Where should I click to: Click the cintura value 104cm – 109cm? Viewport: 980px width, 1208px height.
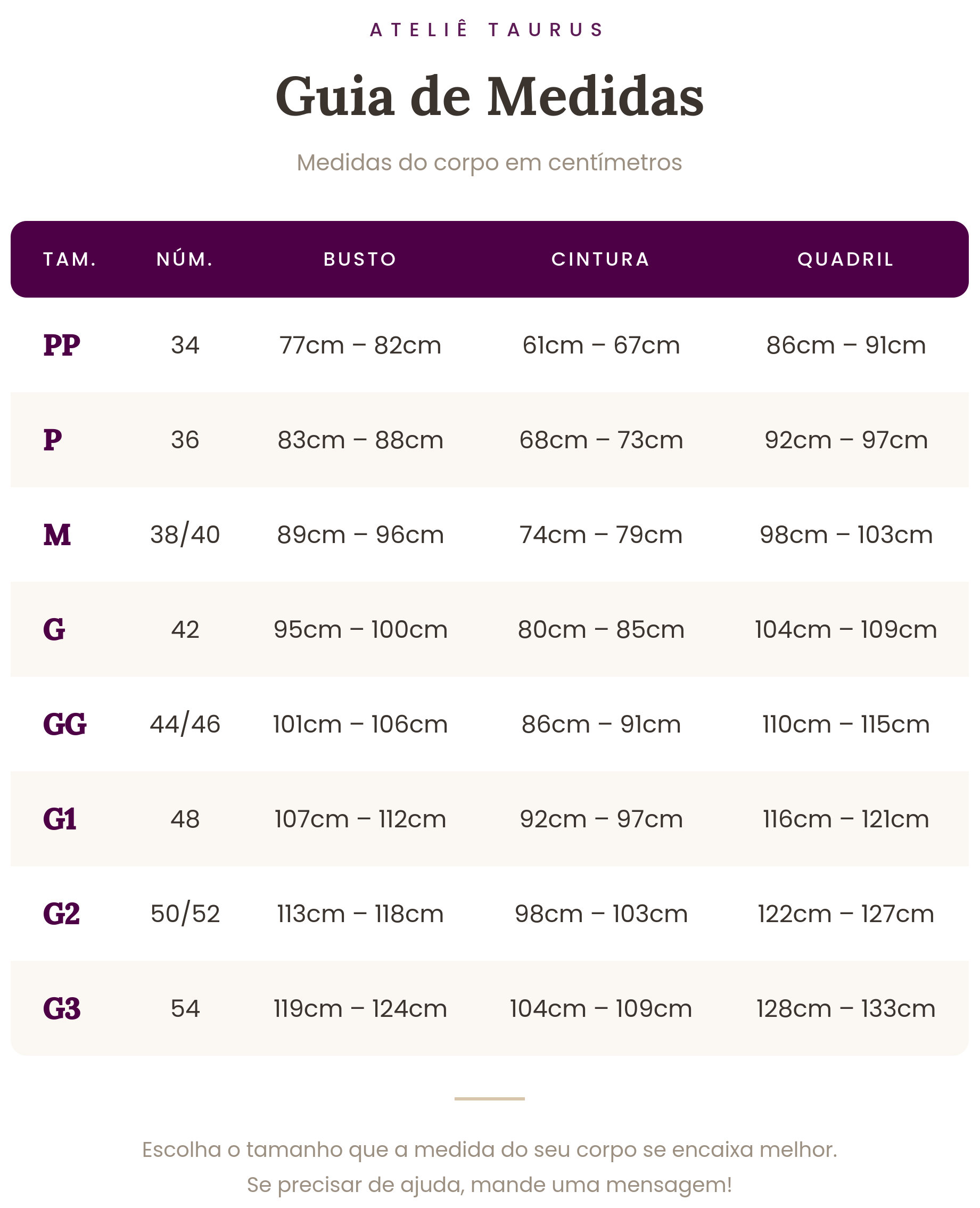click(600, 1009)
